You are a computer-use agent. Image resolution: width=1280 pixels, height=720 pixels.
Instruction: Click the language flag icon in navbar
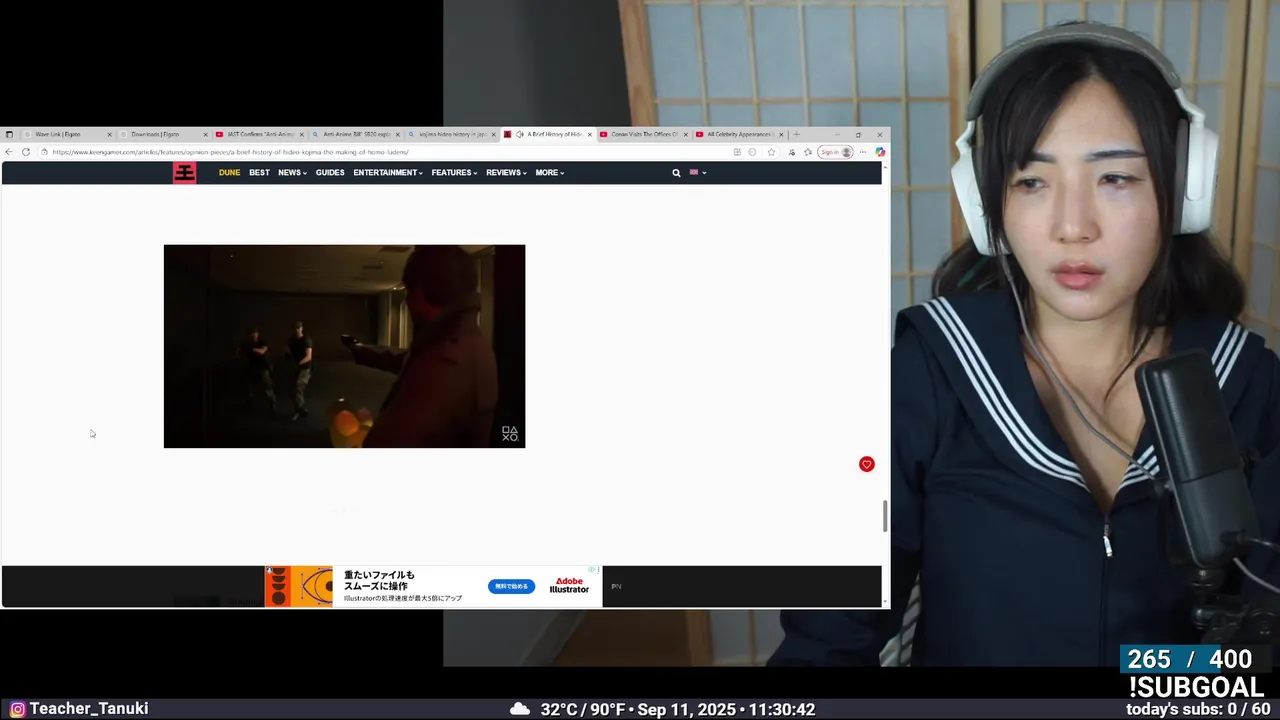(694, 172)
